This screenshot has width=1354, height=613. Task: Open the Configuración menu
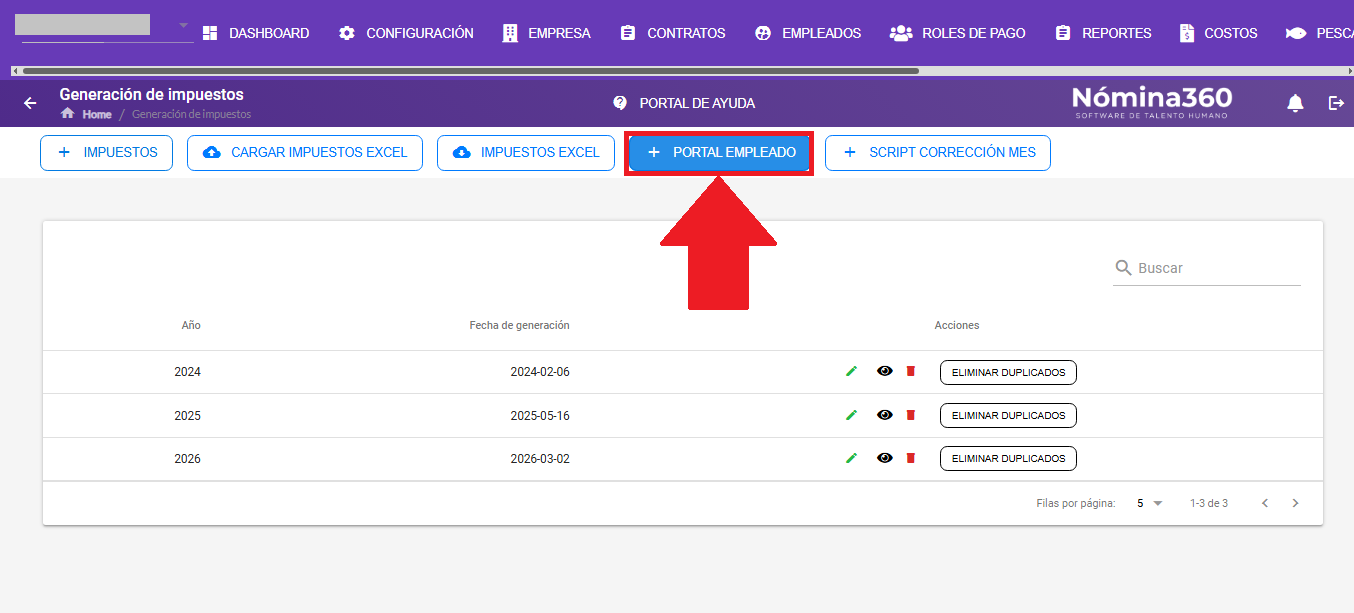coord(406,33)
